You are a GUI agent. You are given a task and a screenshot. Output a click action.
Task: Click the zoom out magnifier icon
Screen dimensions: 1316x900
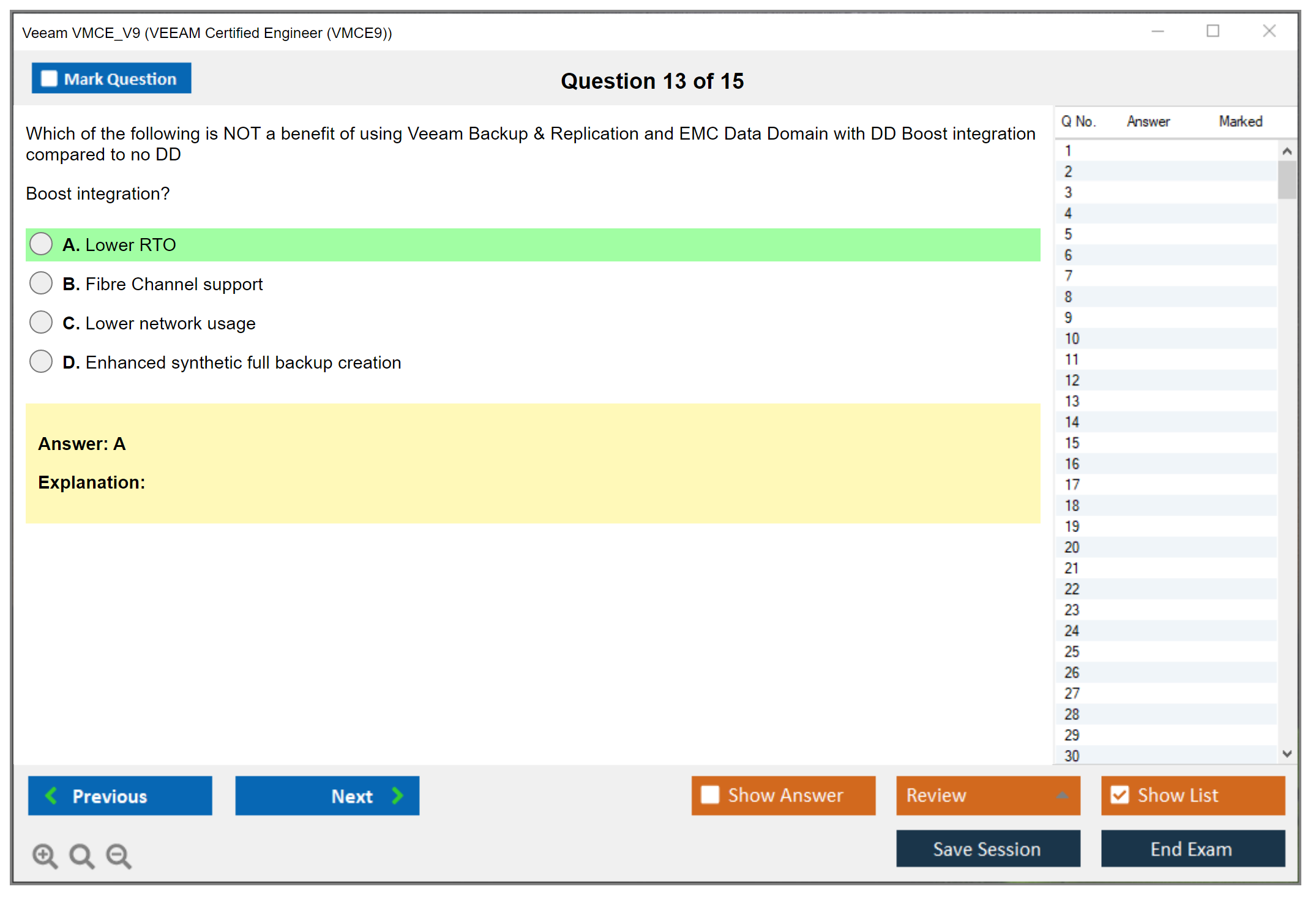pos(118,855)
